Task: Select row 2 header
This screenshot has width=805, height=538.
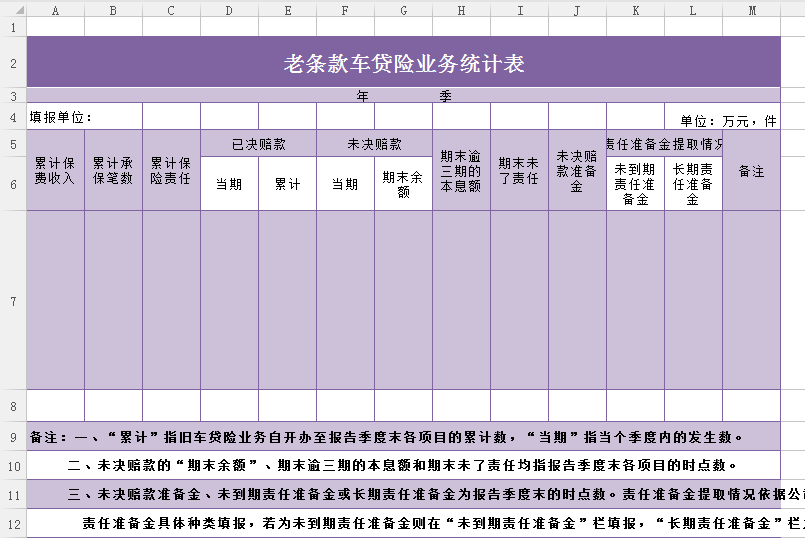Action: click(x=13, y=63)
